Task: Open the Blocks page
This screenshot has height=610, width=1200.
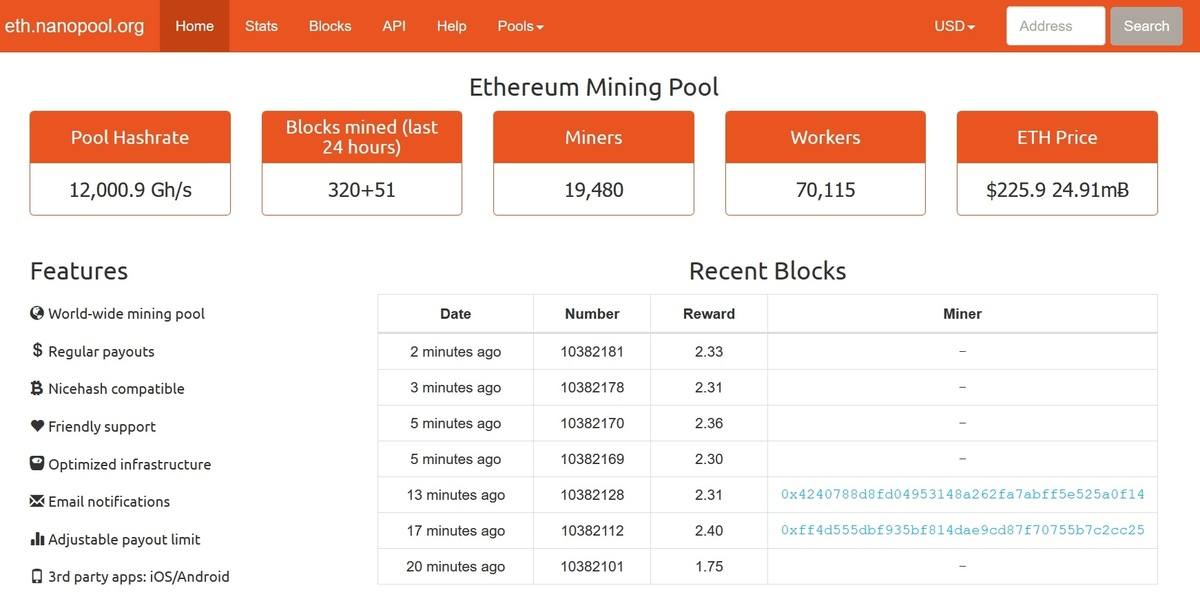Action: click(330, 26)
